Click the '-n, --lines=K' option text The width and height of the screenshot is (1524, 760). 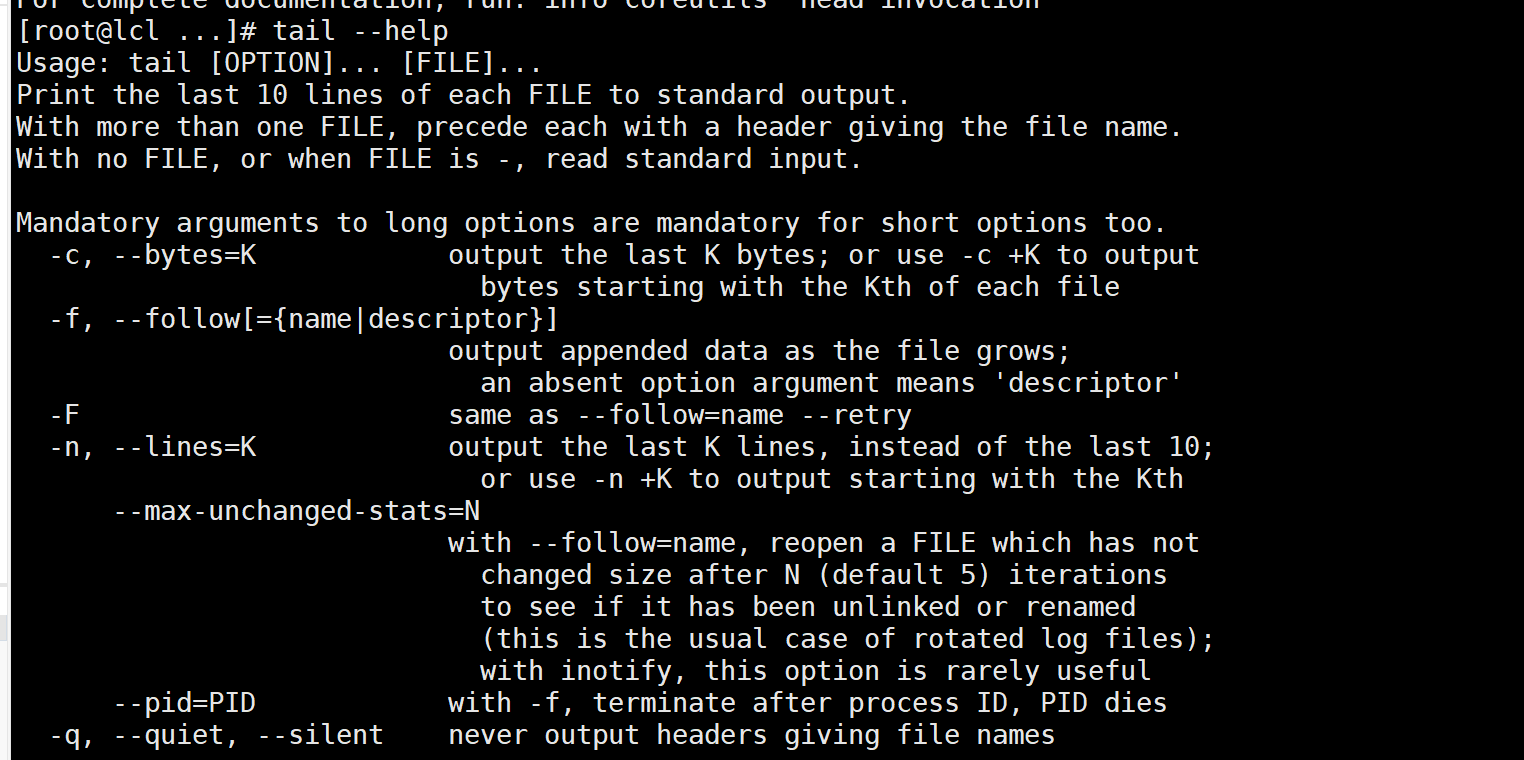[x=152, y=447]
